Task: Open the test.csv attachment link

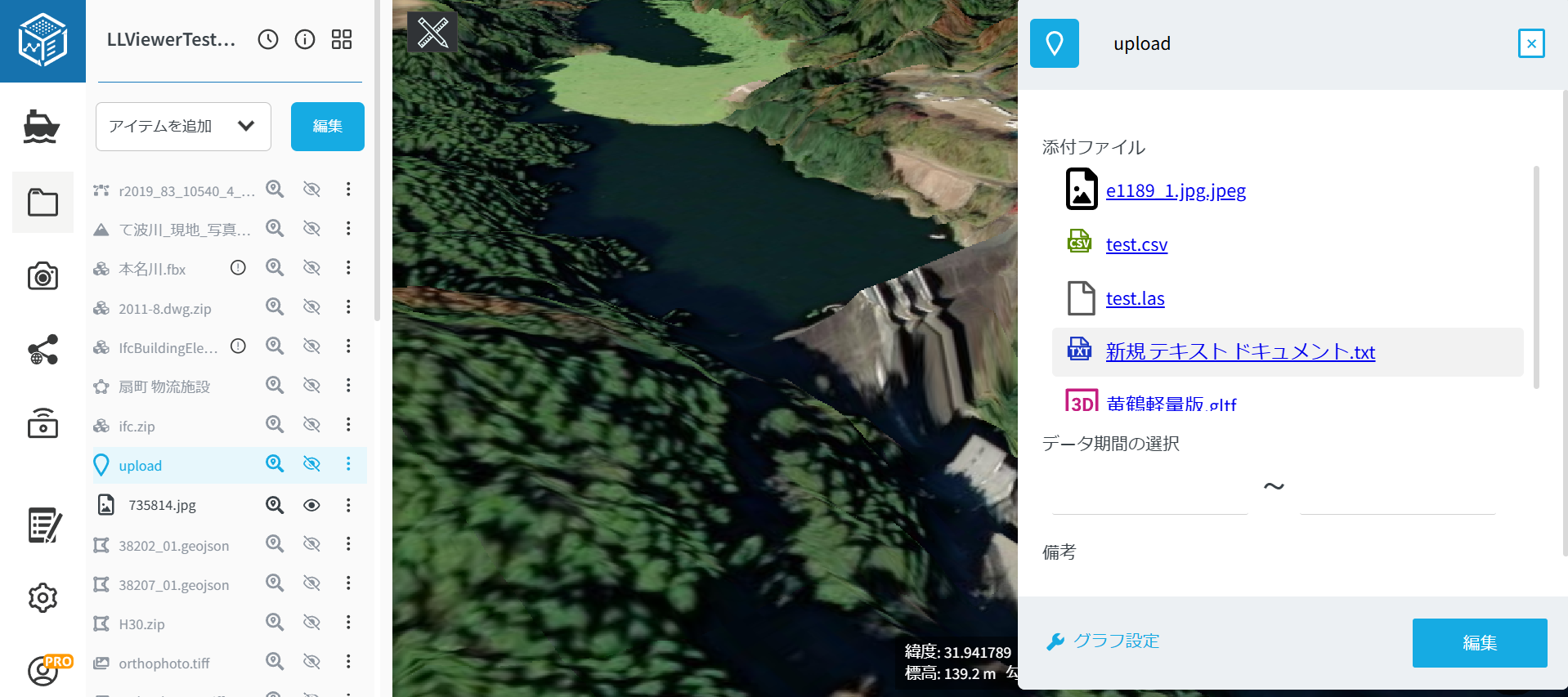Action: tap(1136, 244)
